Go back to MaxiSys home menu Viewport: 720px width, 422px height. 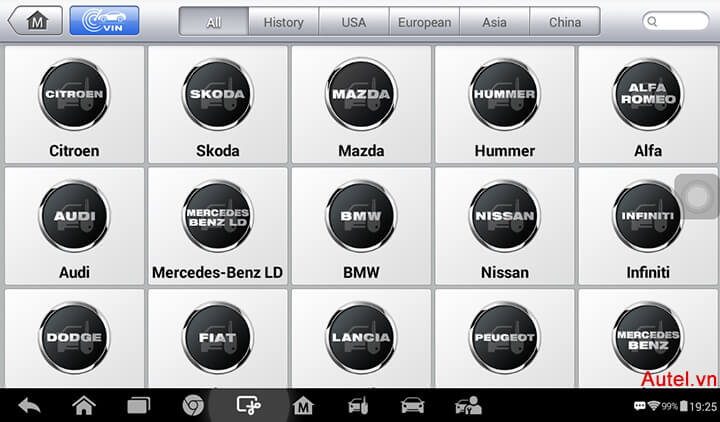click(35, 21)
